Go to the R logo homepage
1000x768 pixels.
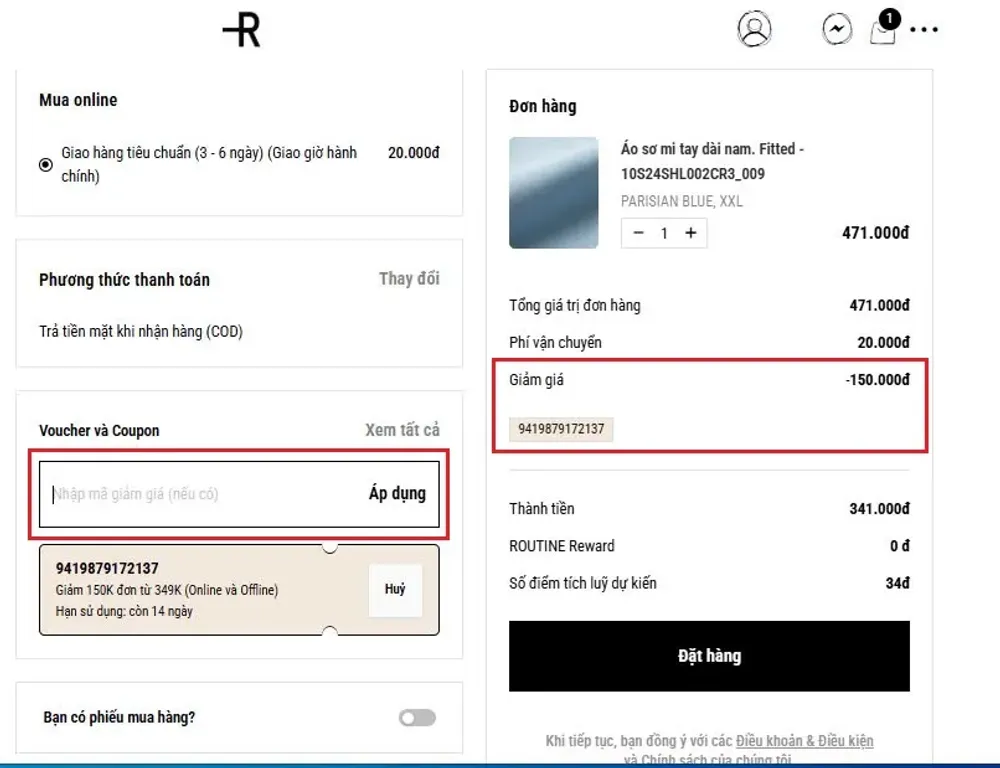pos(242,30)
